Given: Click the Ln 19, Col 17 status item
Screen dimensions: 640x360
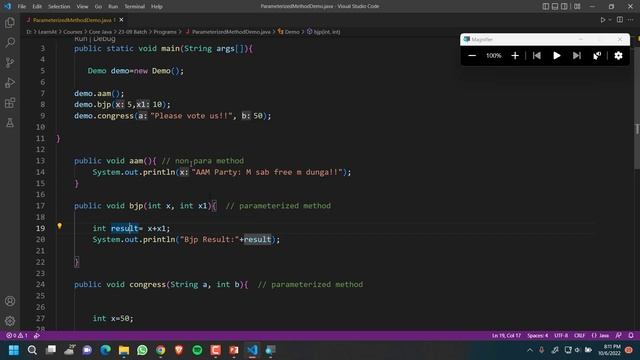Looking at the screenshot, I should [507, 336].
